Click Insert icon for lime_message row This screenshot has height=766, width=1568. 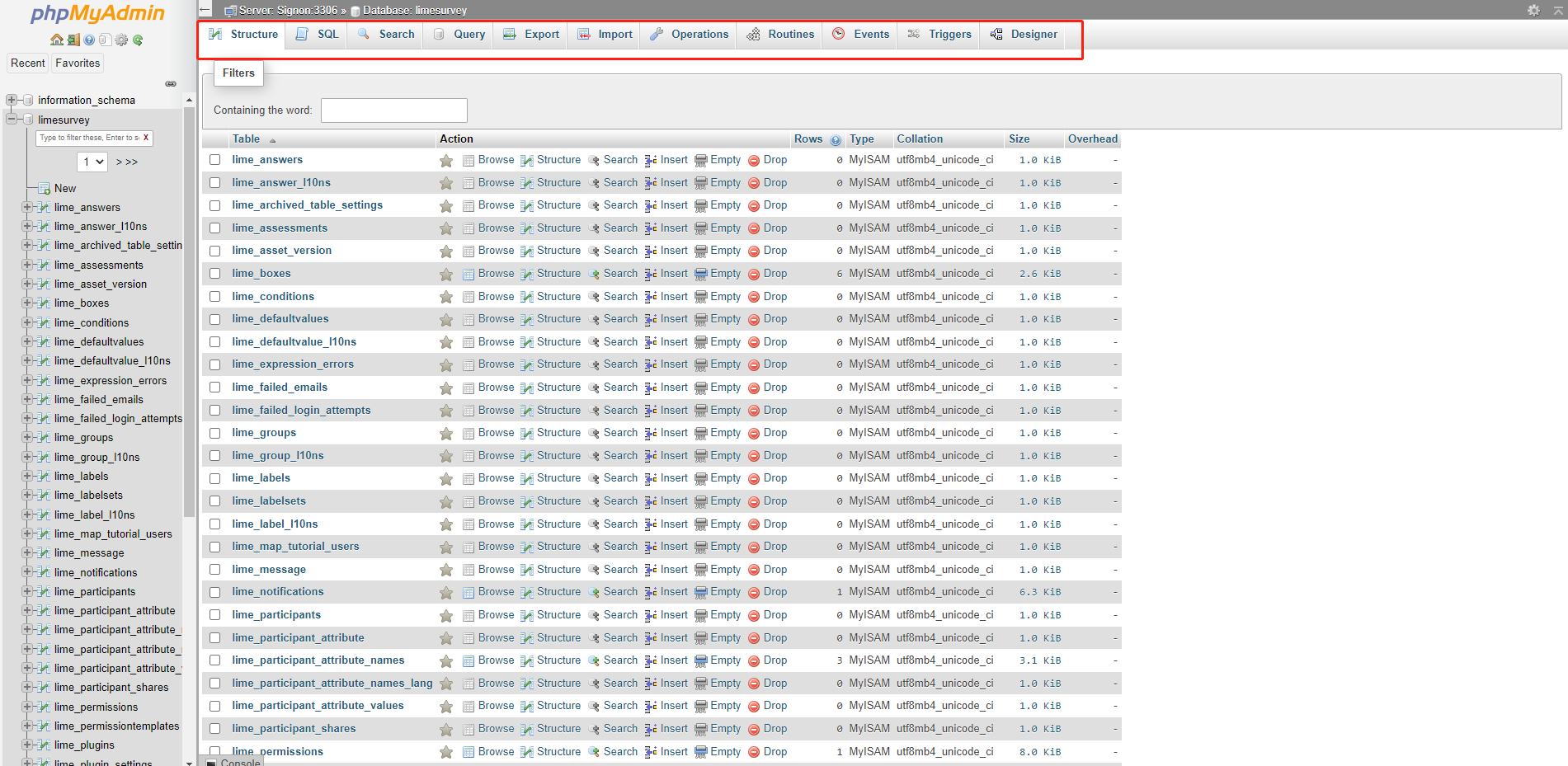[651, 570]
